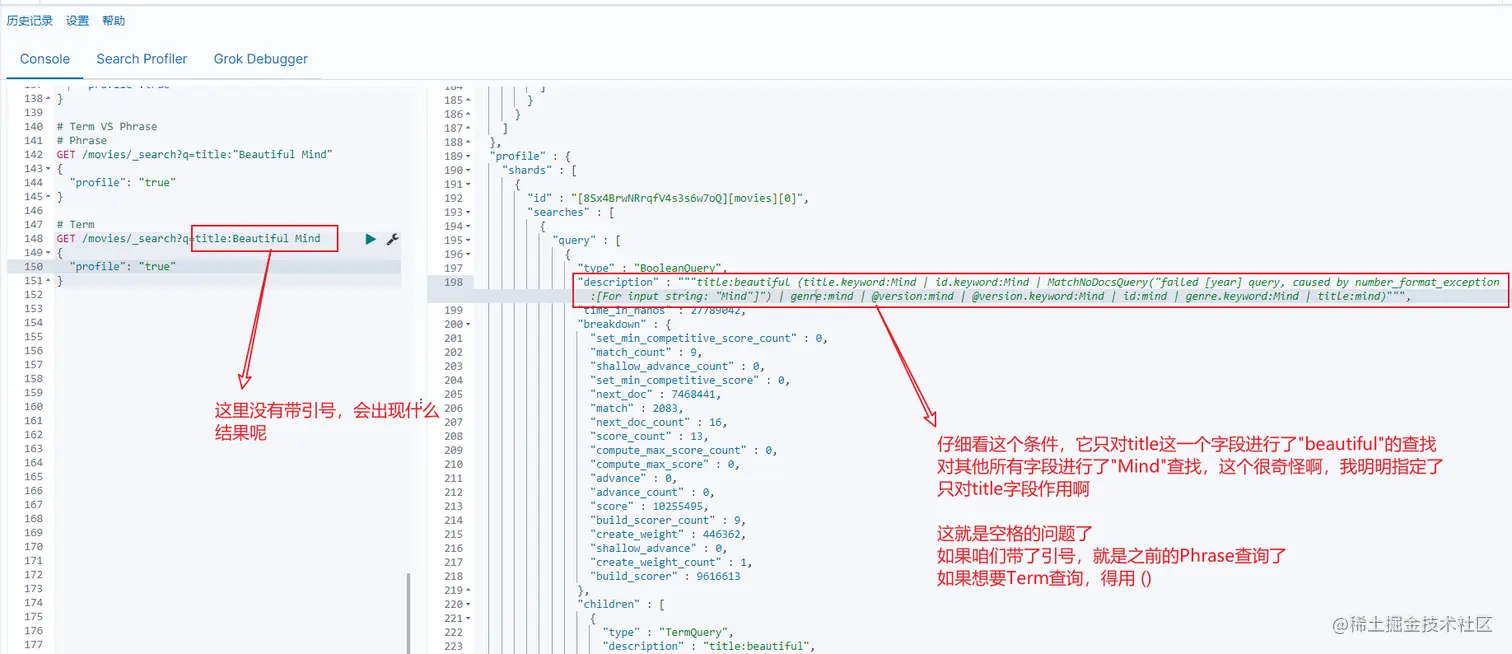Click the "# Phrase" comment line
Viewport: 1512px width, 654px height.
[81, 141]
